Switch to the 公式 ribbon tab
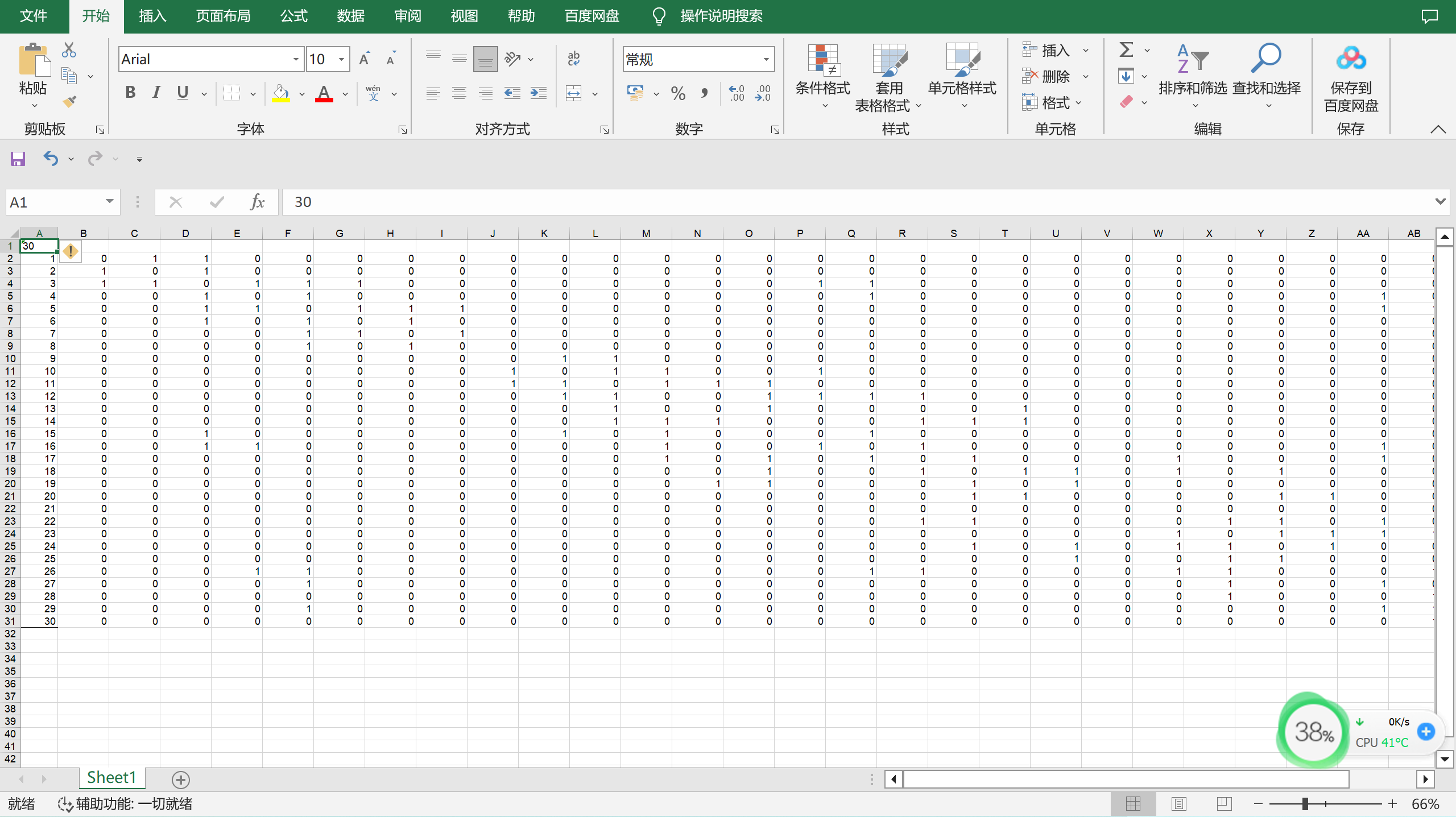 (x=293, y=16)
